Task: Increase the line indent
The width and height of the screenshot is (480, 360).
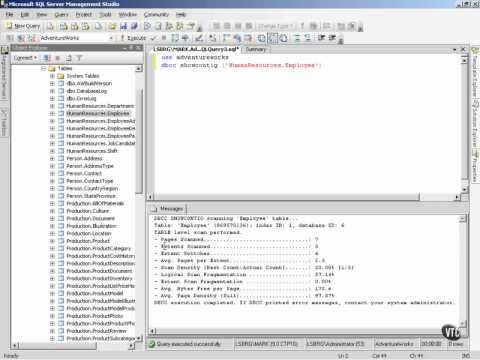Action: pyautogui.click(x=332, y=38)
